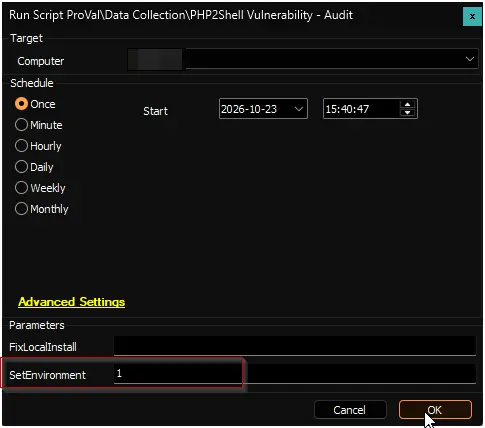Open the Computer target dropdown
485x428 pixels.
pyautogui.click(x=470, y=59)
